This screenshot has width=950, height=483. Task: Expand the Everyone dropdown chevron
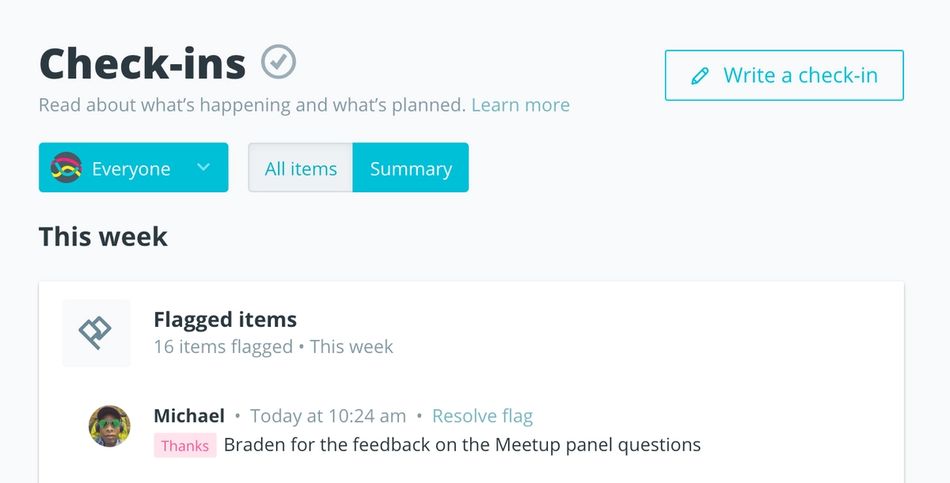tap(203, 167)
